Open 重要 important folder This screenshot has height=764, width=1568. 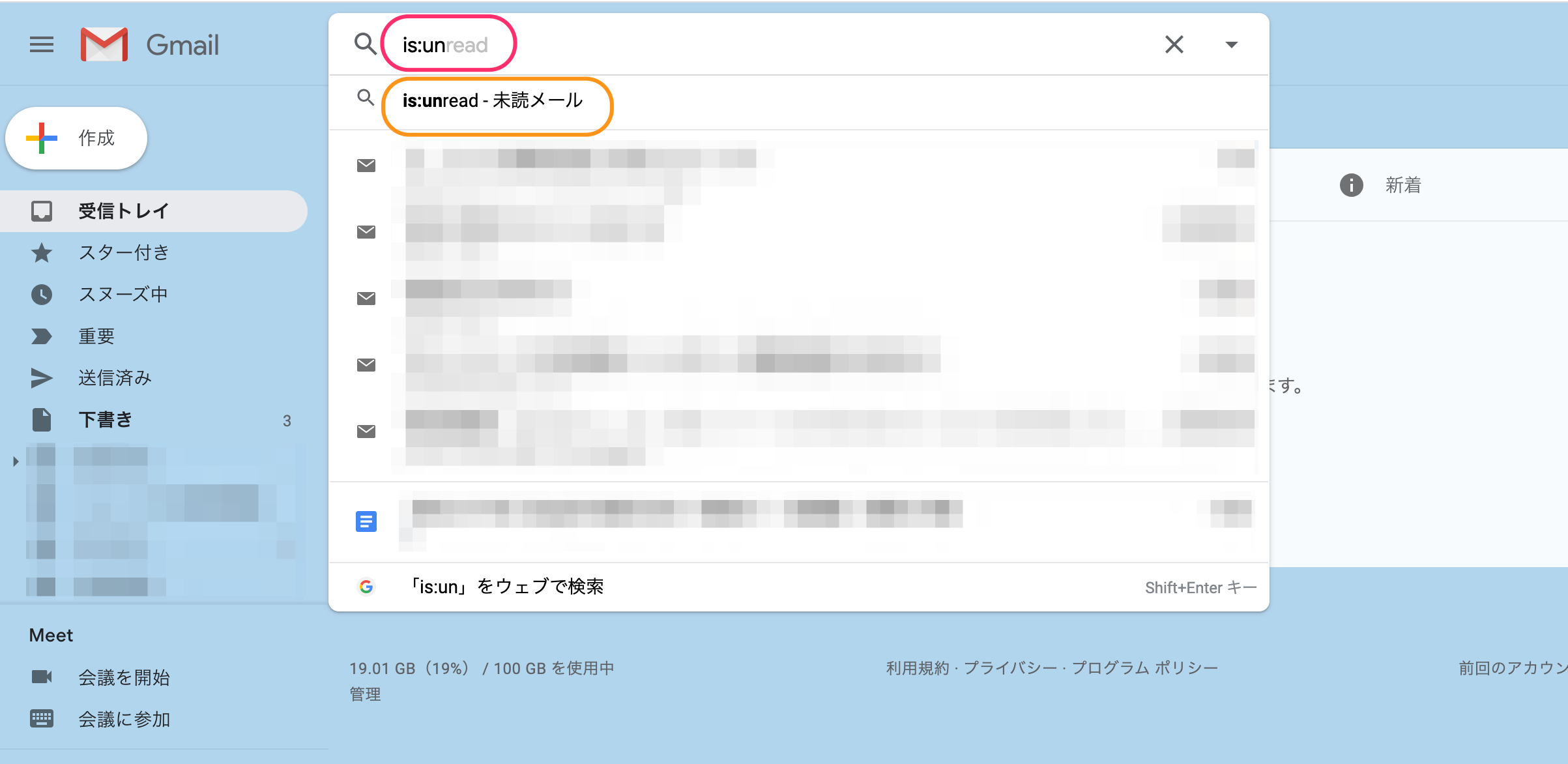click(x=154, y=336)
